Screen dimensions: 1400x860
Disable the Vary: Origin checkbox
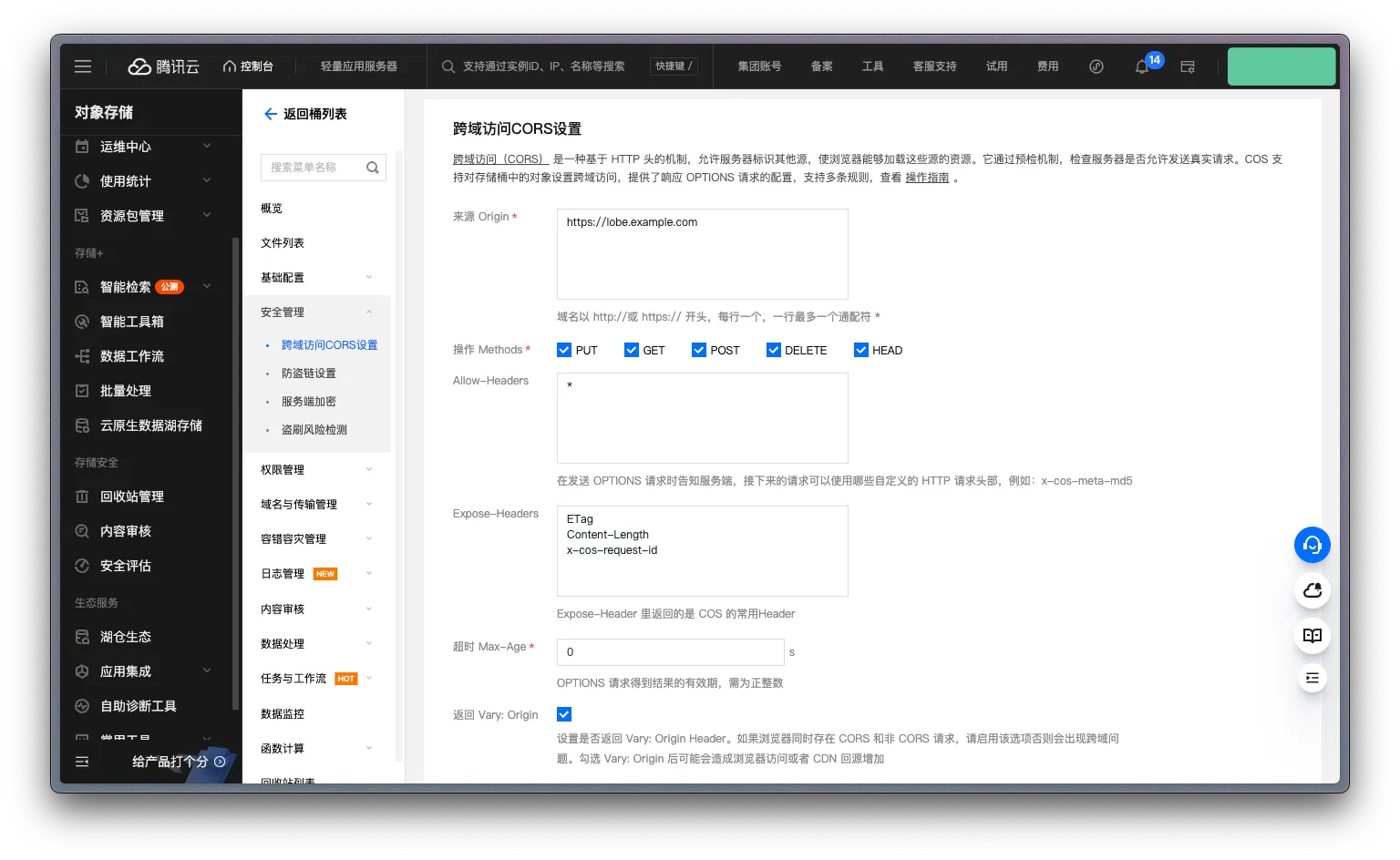pos(564,714)
